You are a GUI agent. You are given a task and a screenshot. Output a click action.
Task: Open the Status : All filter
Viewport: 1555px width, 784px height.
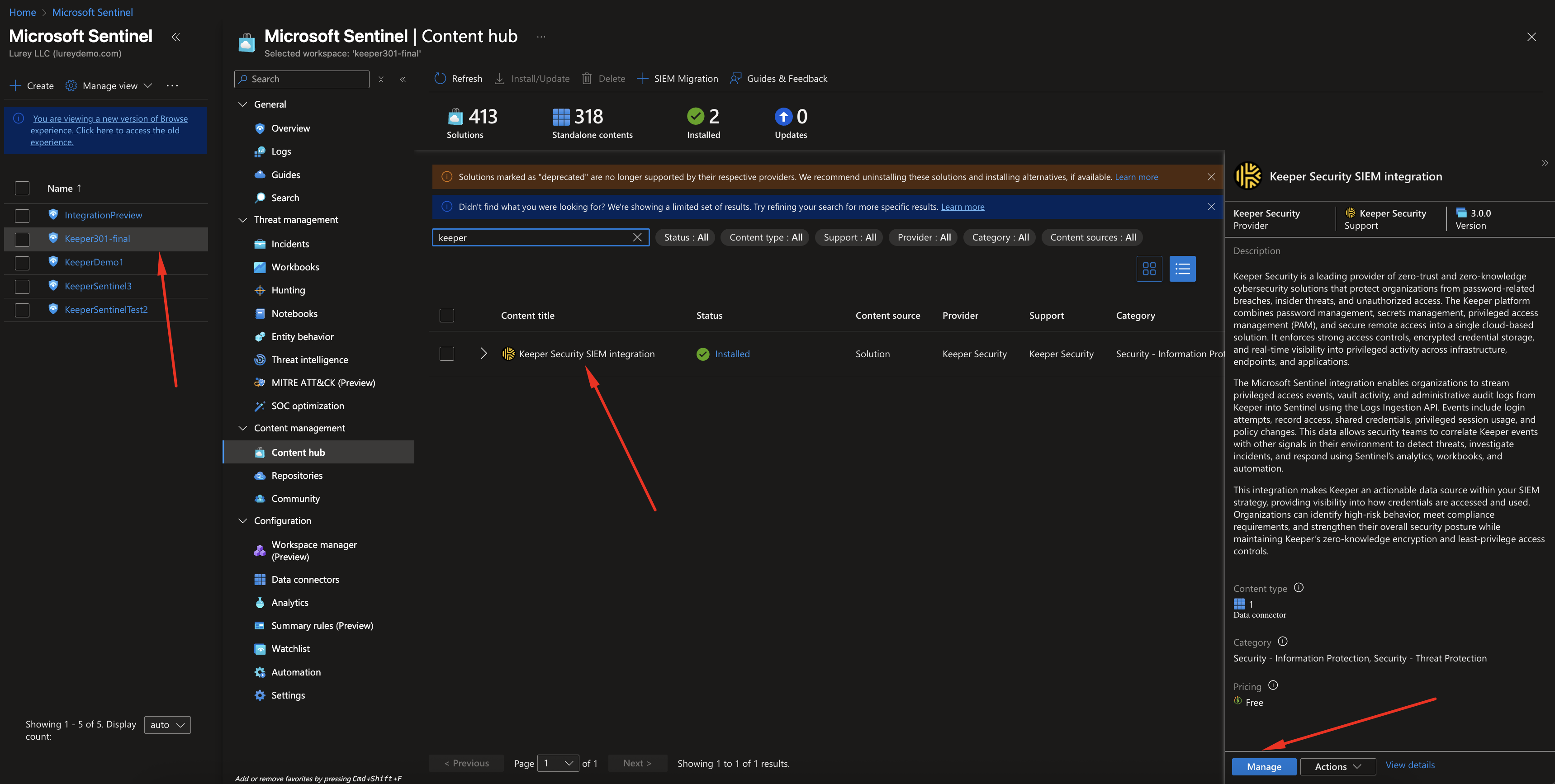click(686, 237)
